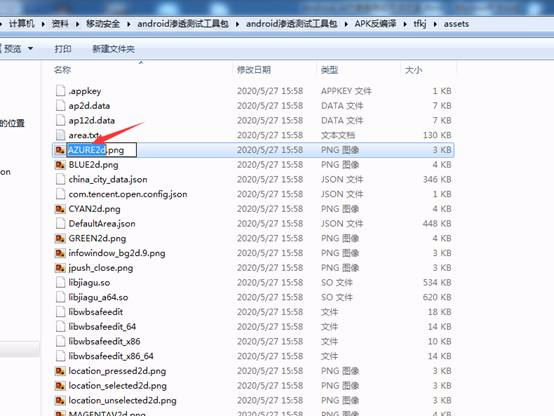Select the CYAN2d.png file icon
Viewport: 554px width, 416px height.
pos(60,209)
